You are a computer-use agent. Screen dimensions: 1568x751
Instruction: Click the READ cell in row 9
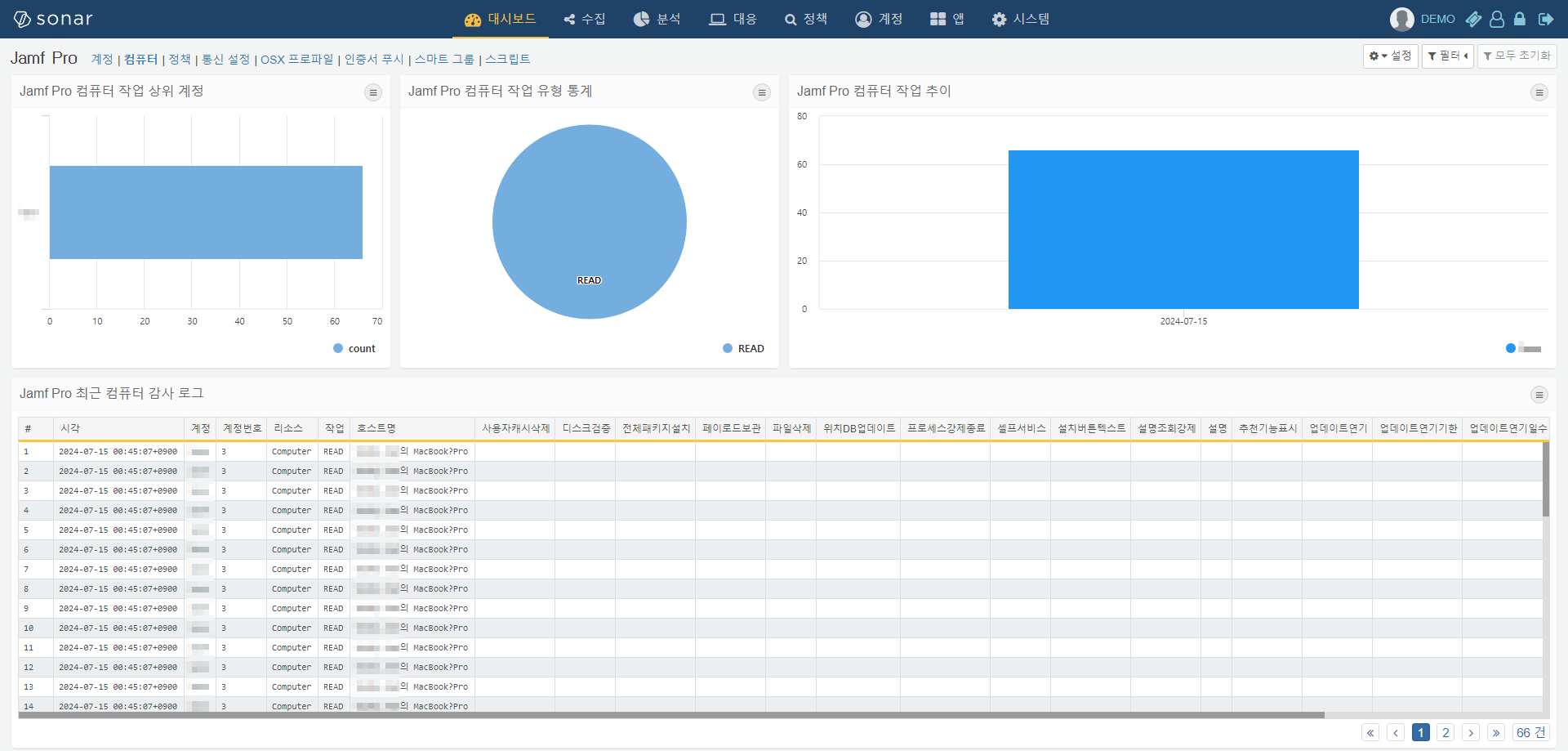333,608
